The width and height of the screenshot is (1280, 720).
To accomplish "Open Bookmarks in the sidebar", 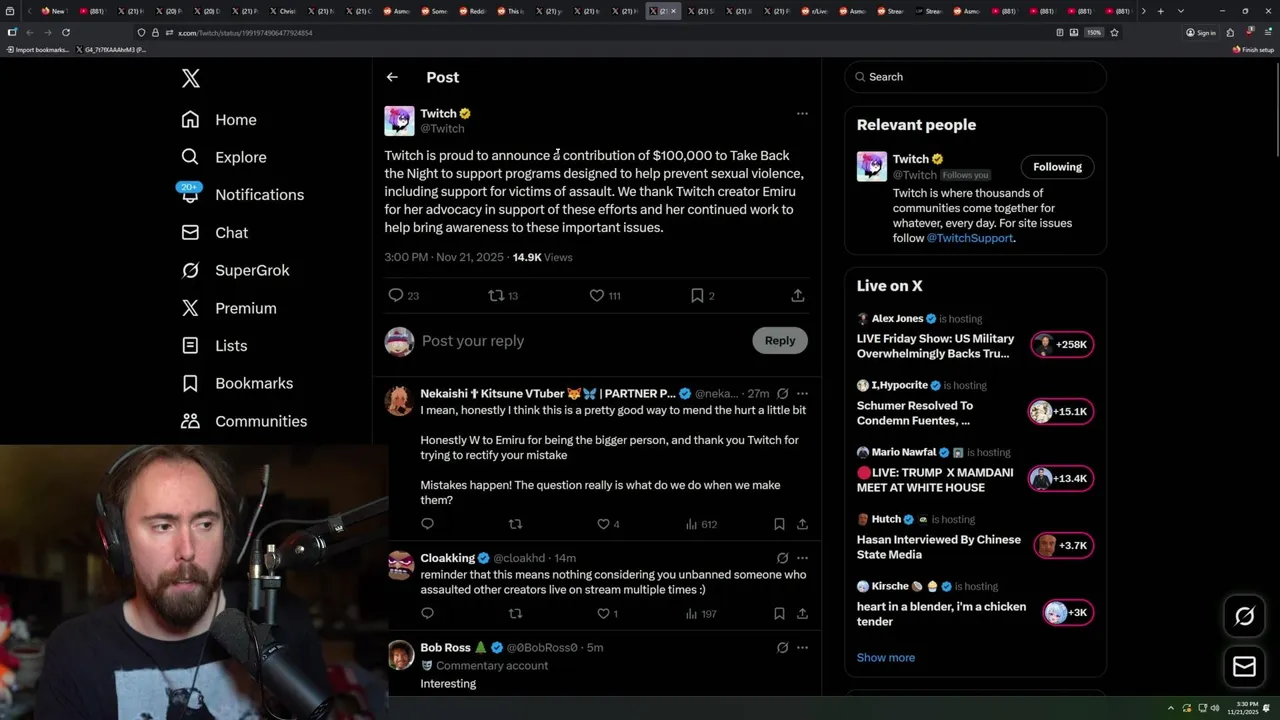I will click(x=237, y=383).
